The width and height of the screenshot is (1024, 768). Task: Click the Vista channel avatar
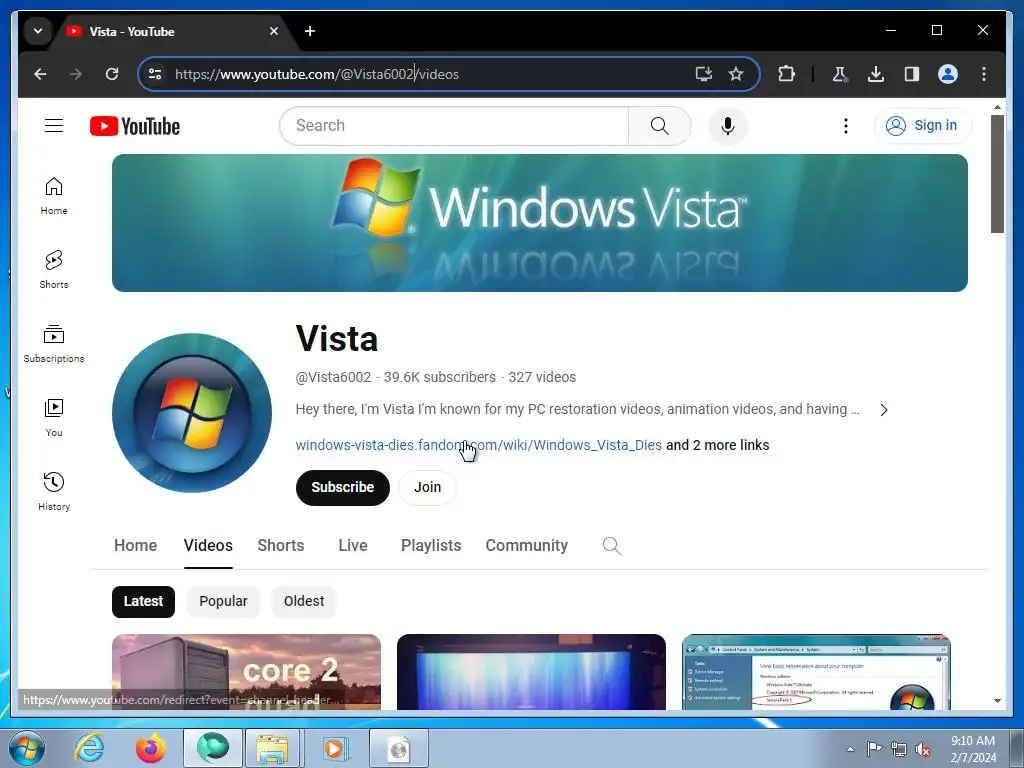click(x=192, y=413)
